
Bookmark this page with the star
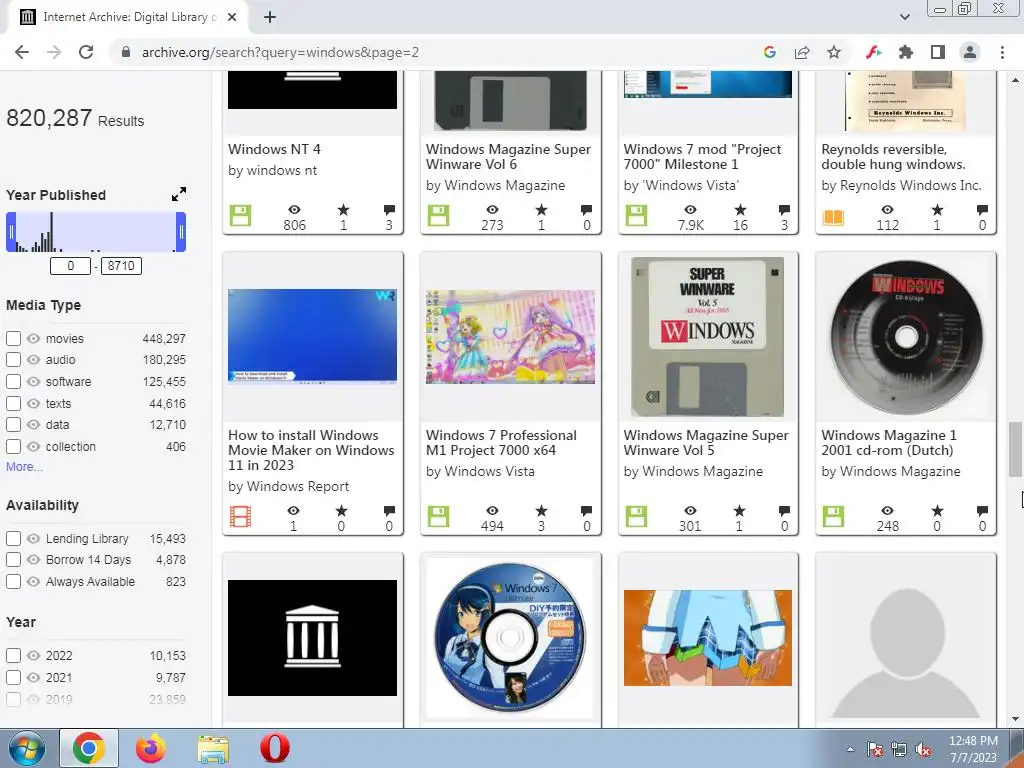tap(834, 52)
